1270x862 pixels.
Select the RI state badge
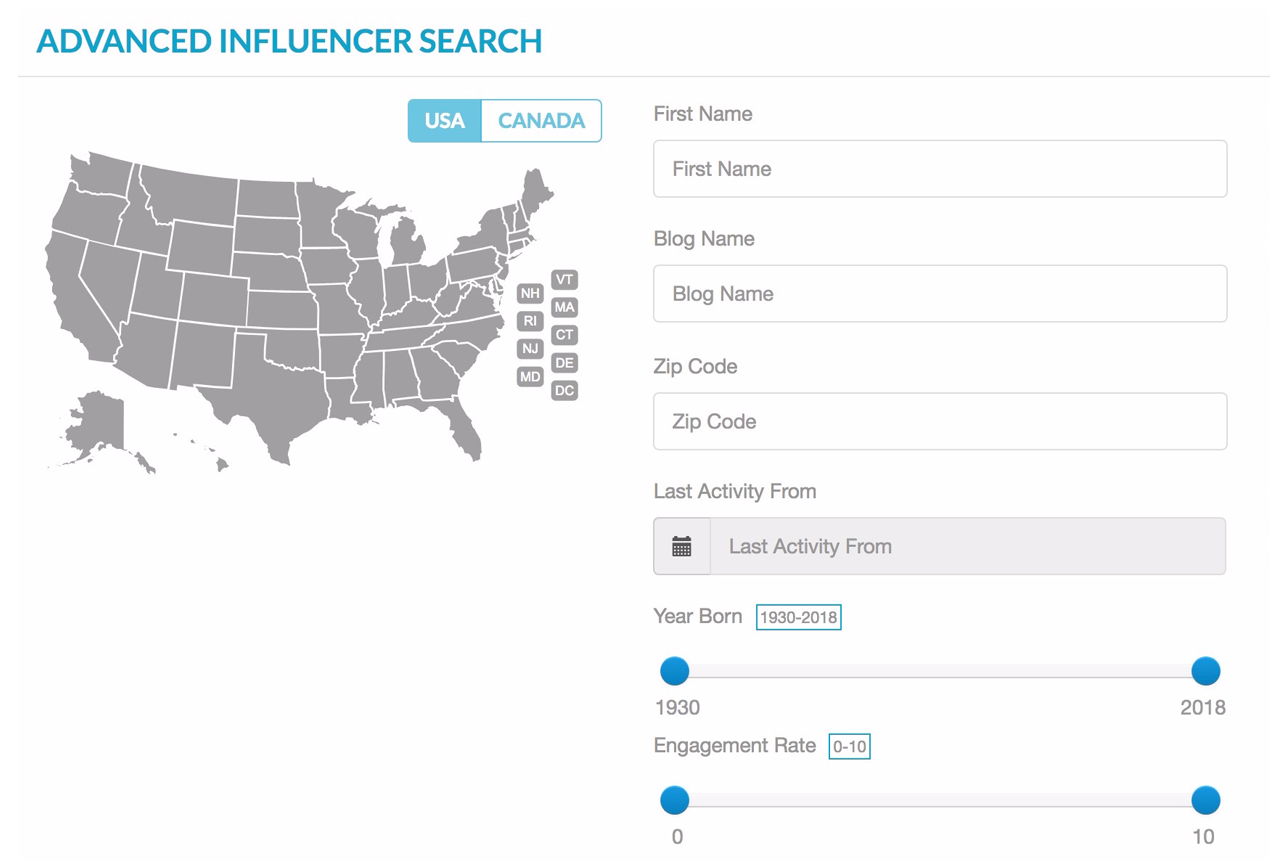[530, 321]
